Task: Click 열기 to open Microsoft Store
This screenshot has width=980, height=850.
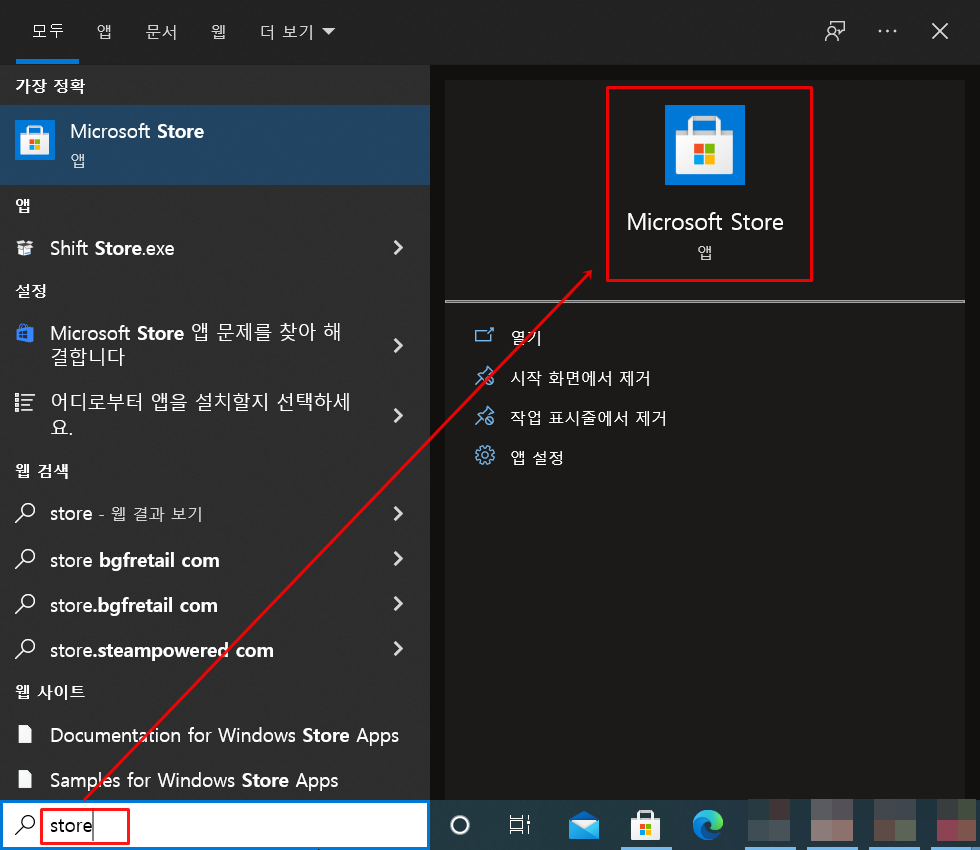Action: point(526,338)
